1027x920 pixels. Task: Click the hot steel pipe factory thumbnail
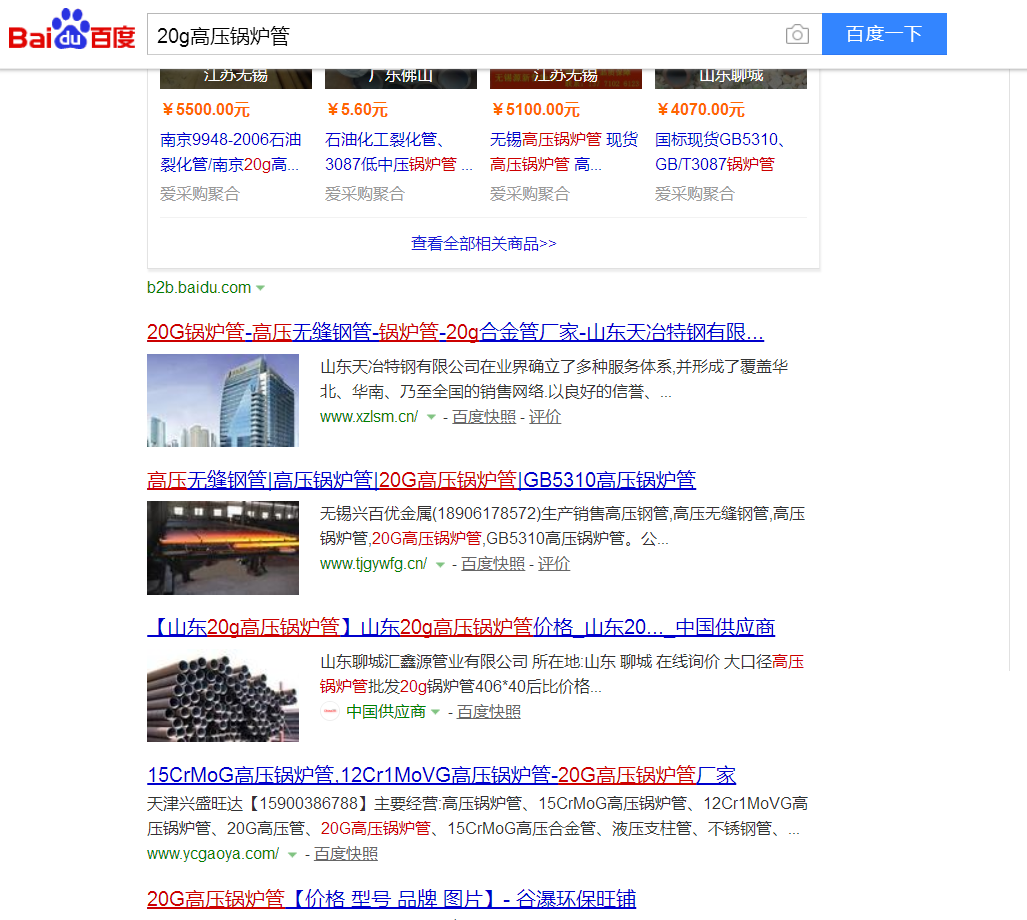pyautogui.click(x=223, y=548)
